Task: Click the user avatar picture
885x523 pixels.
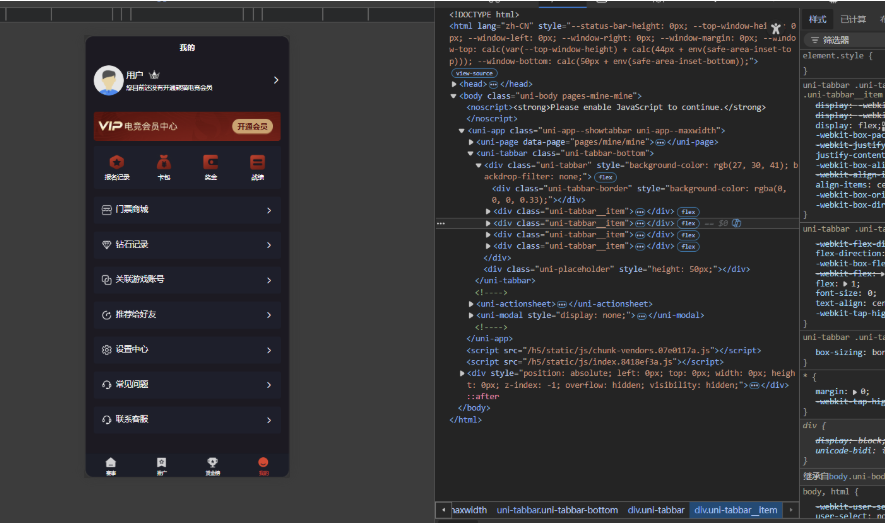Action: pyautogui.click(x=109, y=80)
